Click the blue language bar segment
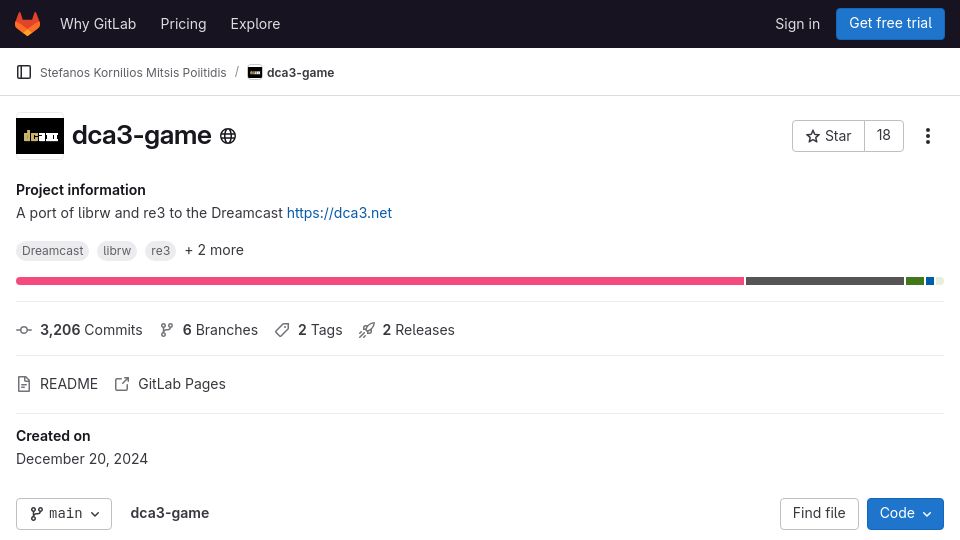This screenshot has height=540, width=960. tap(929, 281)
